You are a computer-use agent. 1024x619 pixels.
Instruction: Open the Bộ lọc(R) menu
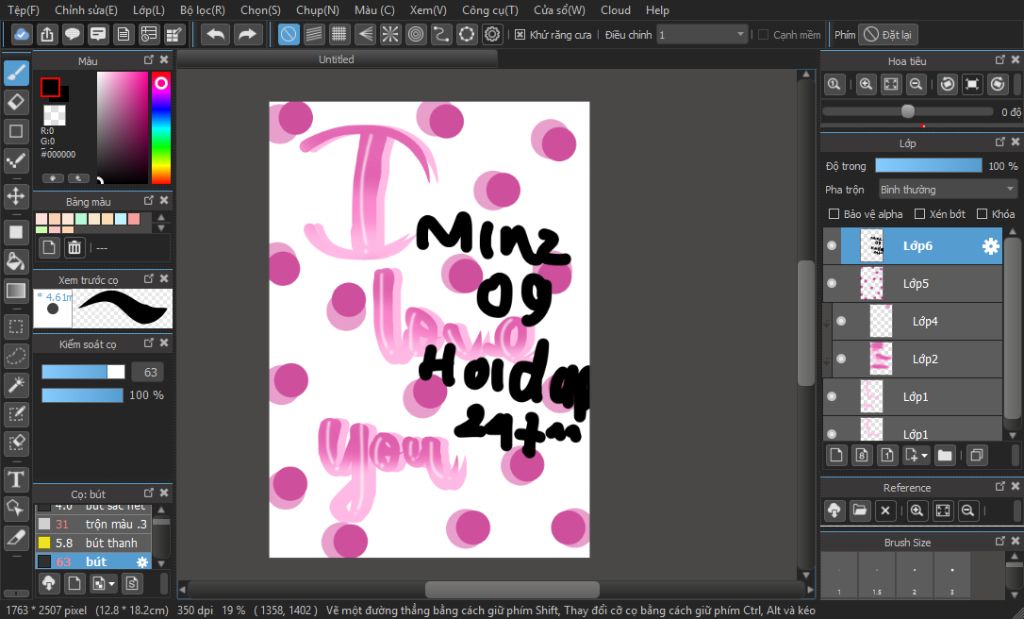202,10
